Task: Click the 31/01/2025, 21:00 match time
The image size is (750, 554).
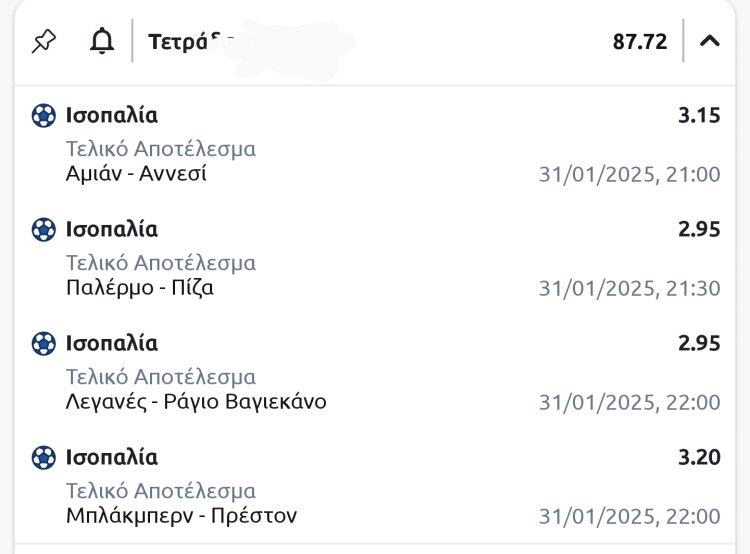Action: [629, 175]
